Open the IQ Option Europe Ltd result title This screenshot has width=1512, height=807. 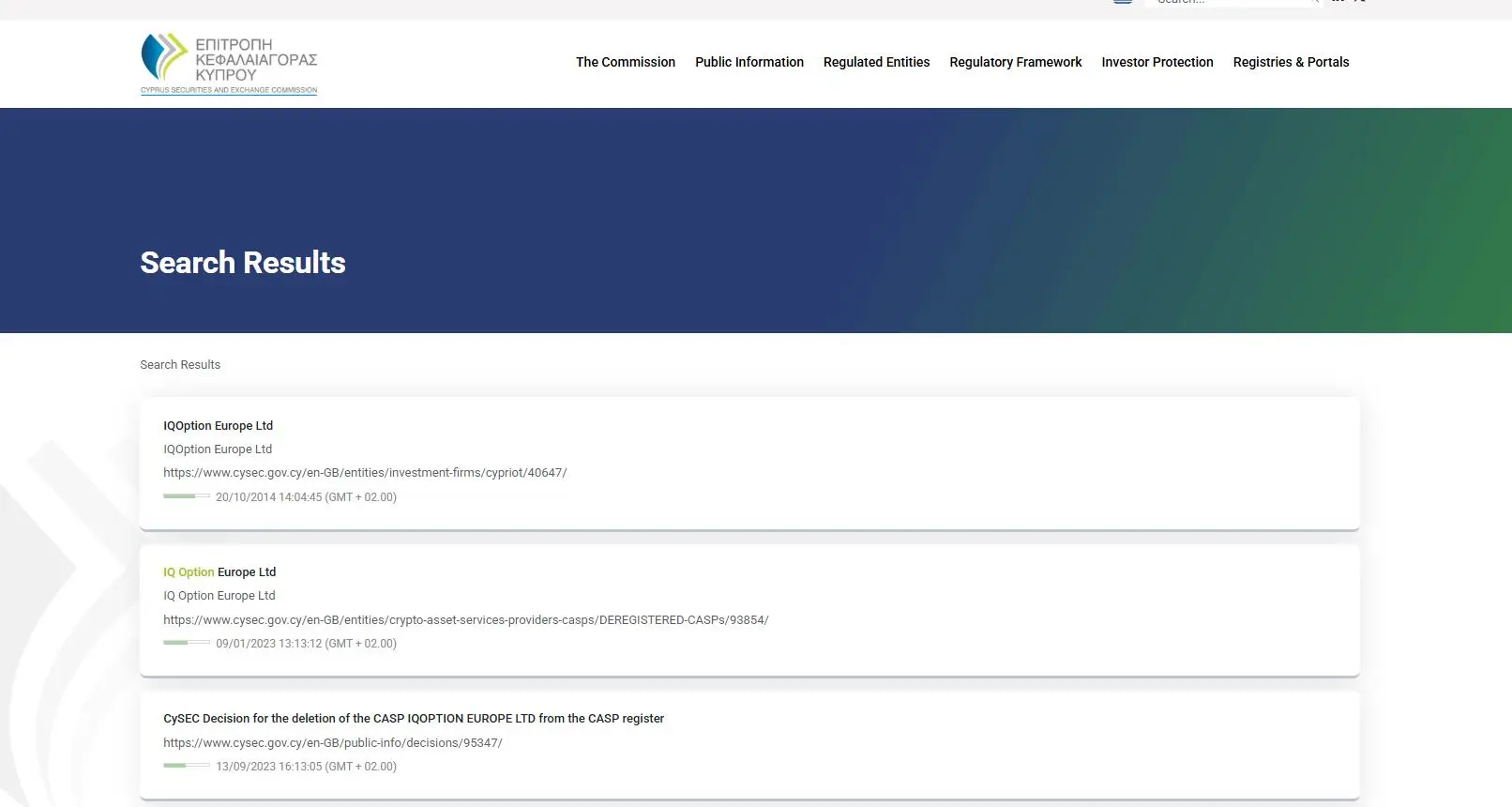pyautogui.click(x=219, y=572)
